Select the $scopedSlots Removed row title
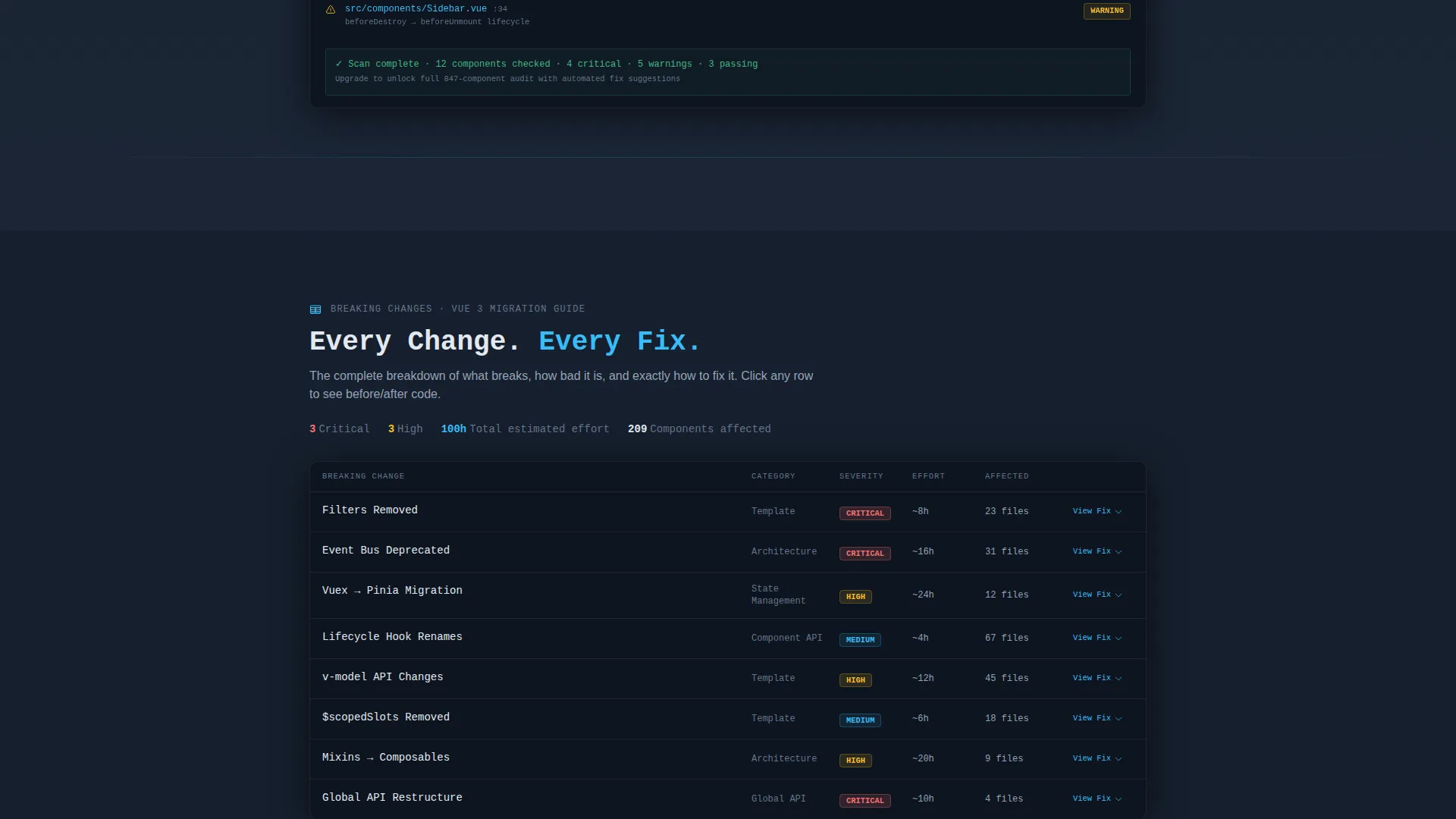The image size is (1456, 819). tap(386, 717)
